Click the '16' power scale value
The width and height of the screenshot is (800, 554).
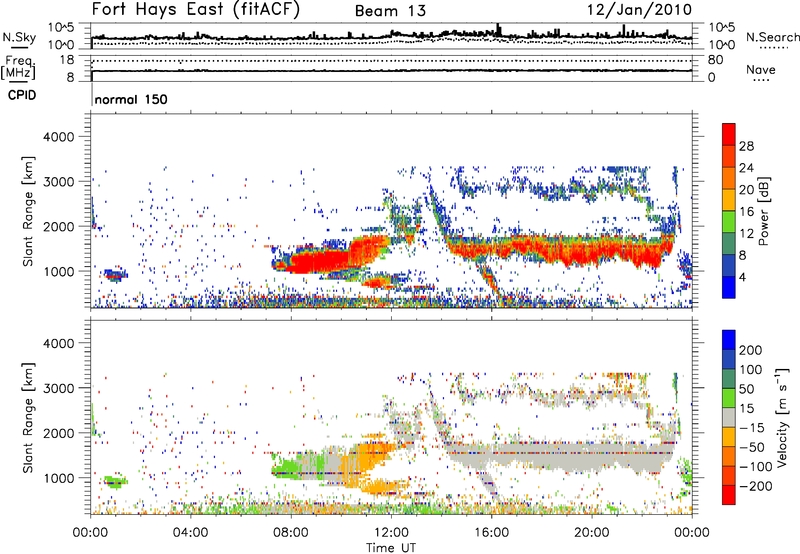coord(746,212)
